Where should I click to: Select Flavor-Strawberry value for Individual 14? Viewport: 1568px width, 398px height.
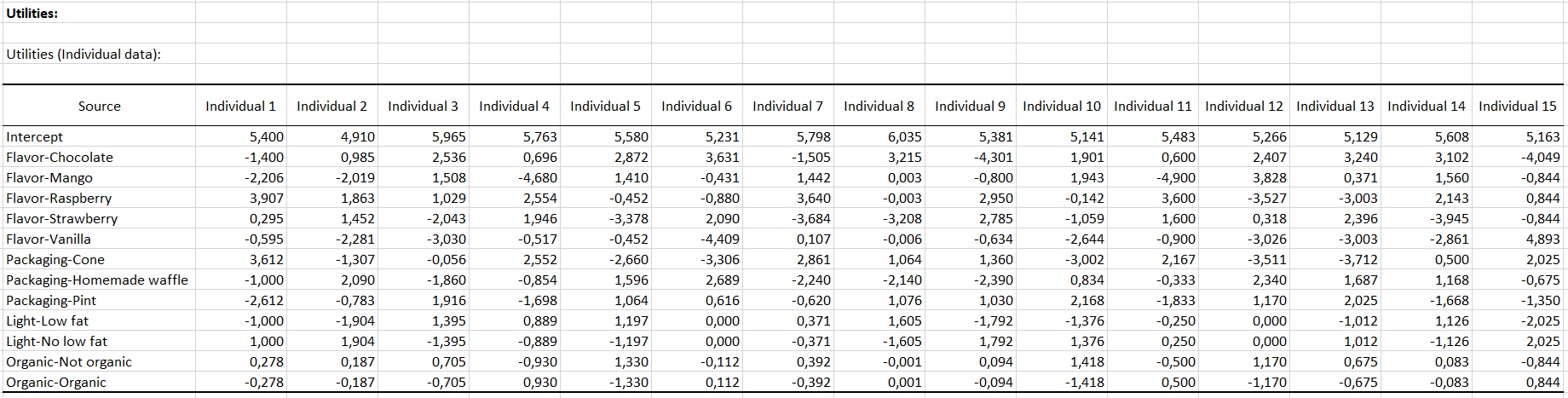(1450, 219)
